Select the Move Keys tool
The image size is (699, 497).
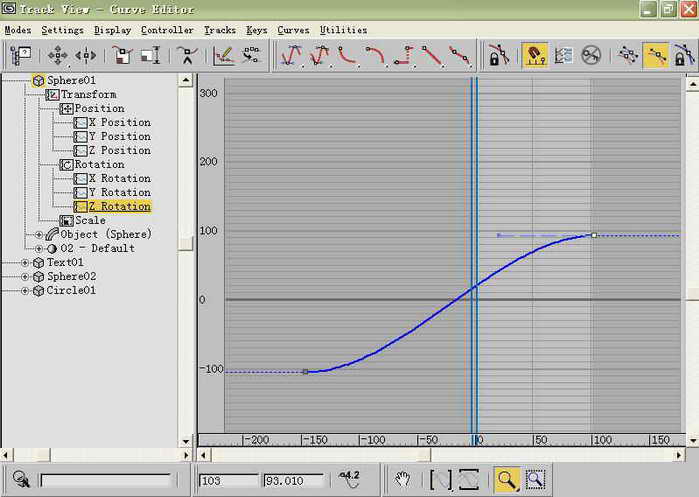58,56
